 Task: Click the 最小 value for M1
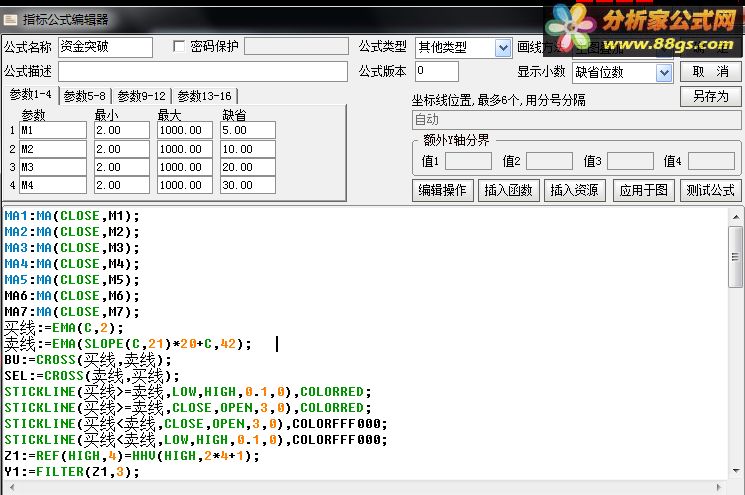(x=122, y=130)
